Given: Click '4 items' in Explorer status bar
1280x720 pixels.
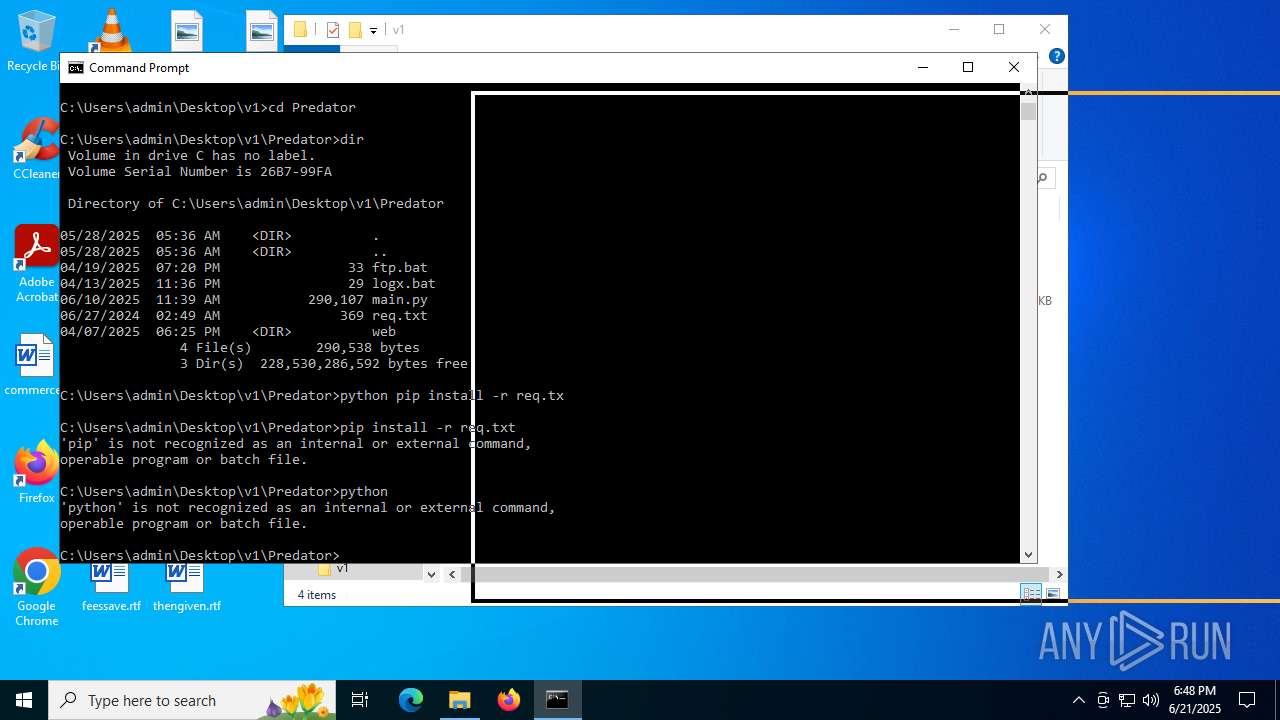Looking at the screenshot, I should (x=317, y=595).
